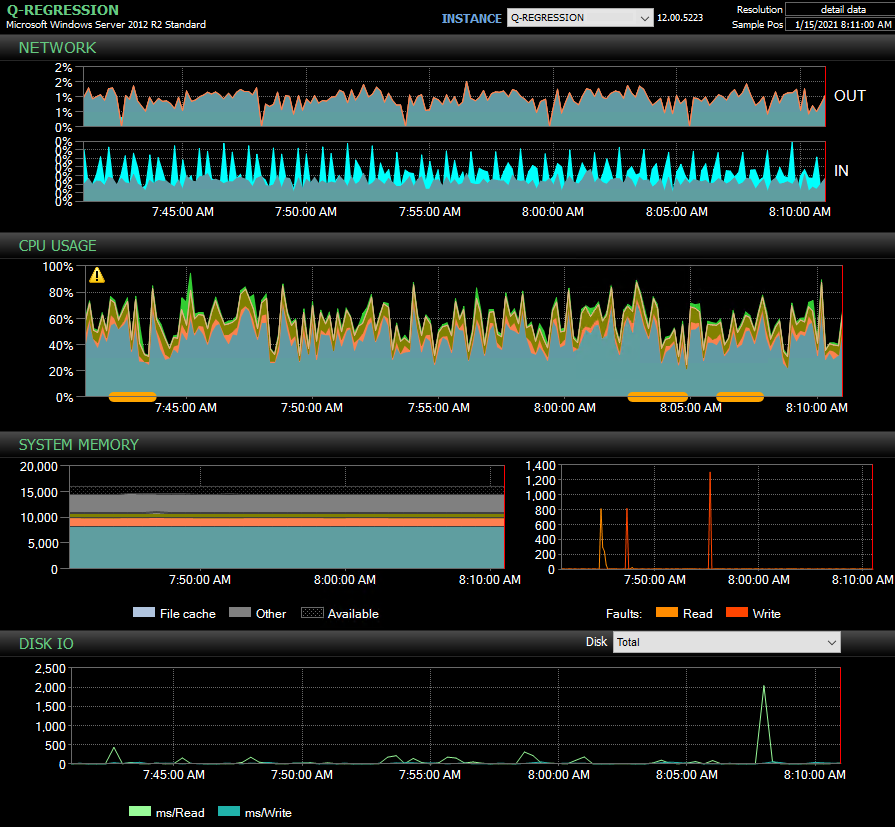This screenshot has height=827, width=895.
Task: Open the Disk dropdown showing Total
Action: (x=727, y=642)
